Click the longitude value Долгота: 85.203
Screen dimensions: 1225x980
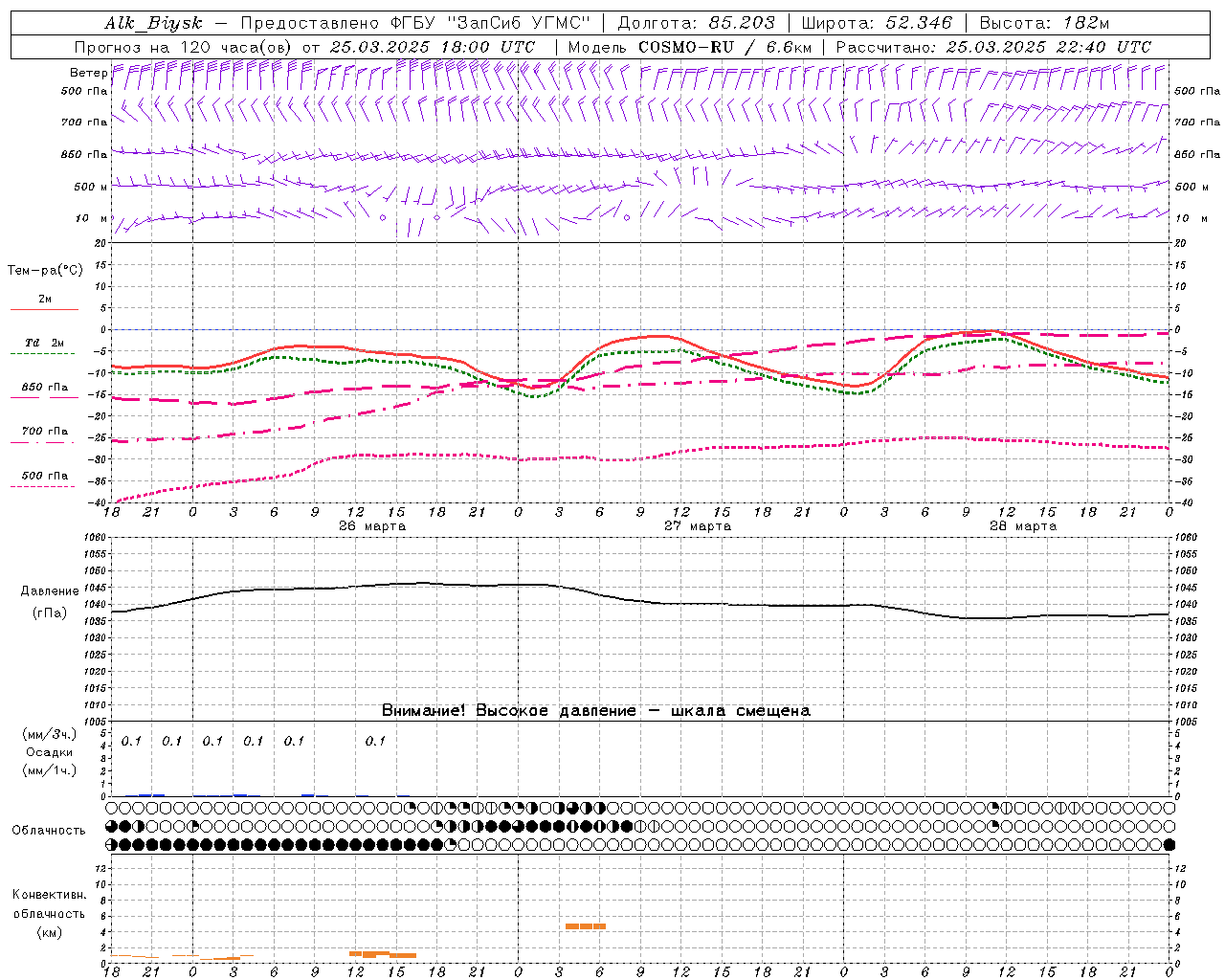[x=696, y=23]
